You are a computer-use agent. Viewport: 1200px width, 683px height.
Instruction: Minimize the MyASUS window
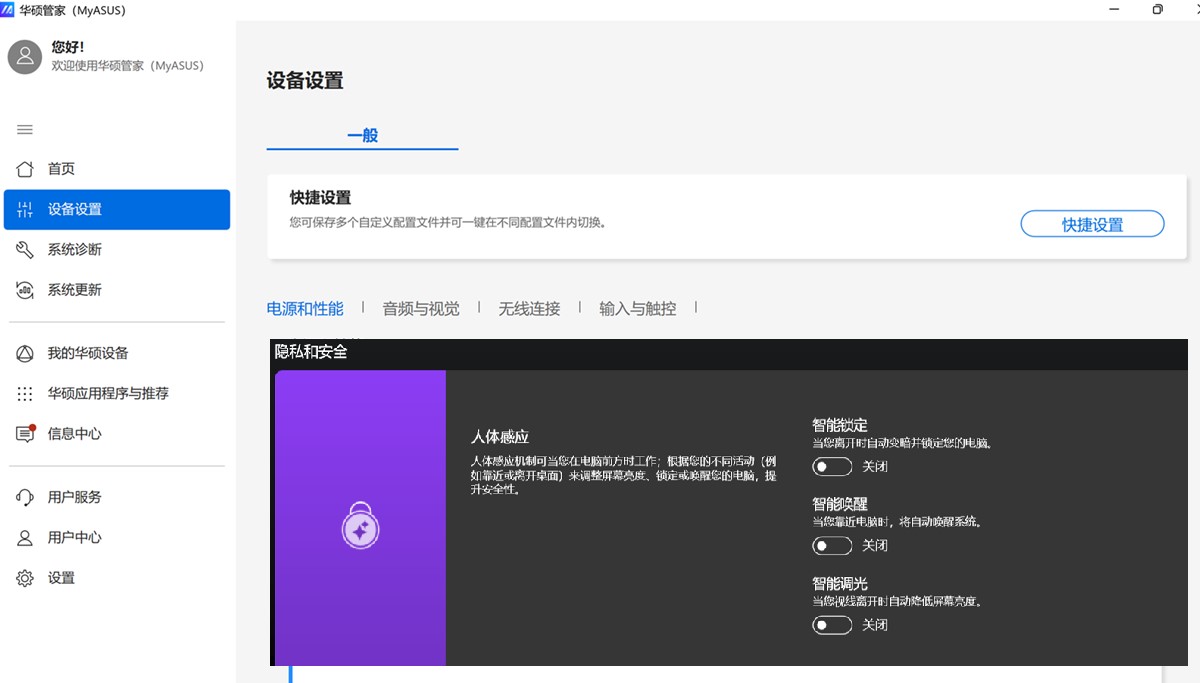click(1115, 10)
